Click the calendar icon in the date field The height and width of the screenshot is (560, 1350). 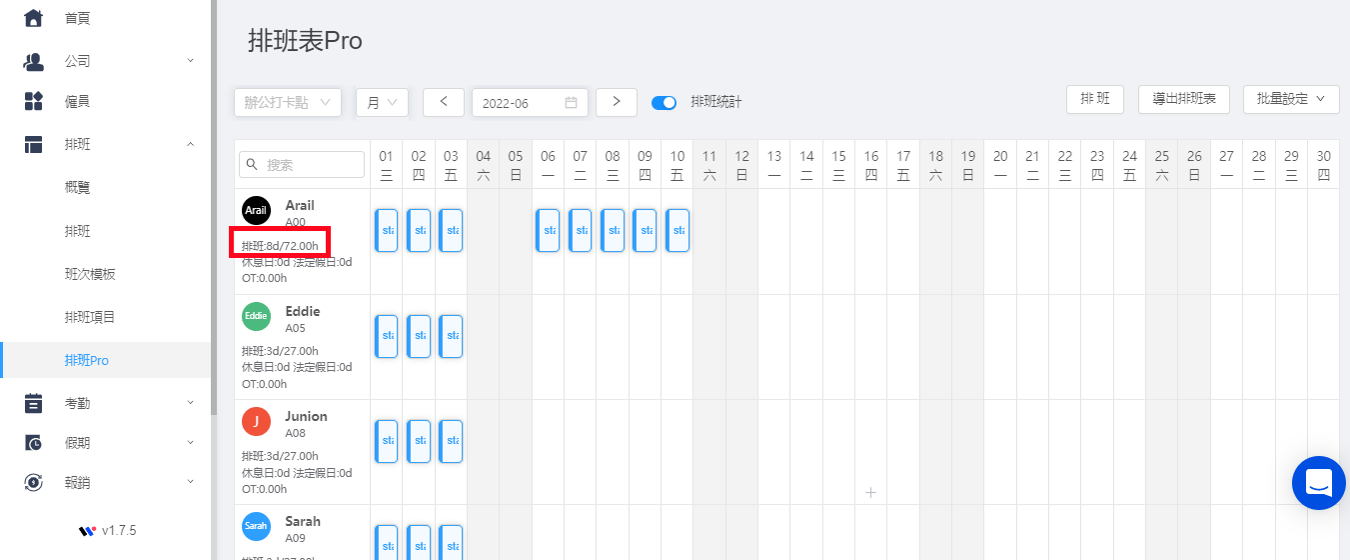(x=571, y=102)
